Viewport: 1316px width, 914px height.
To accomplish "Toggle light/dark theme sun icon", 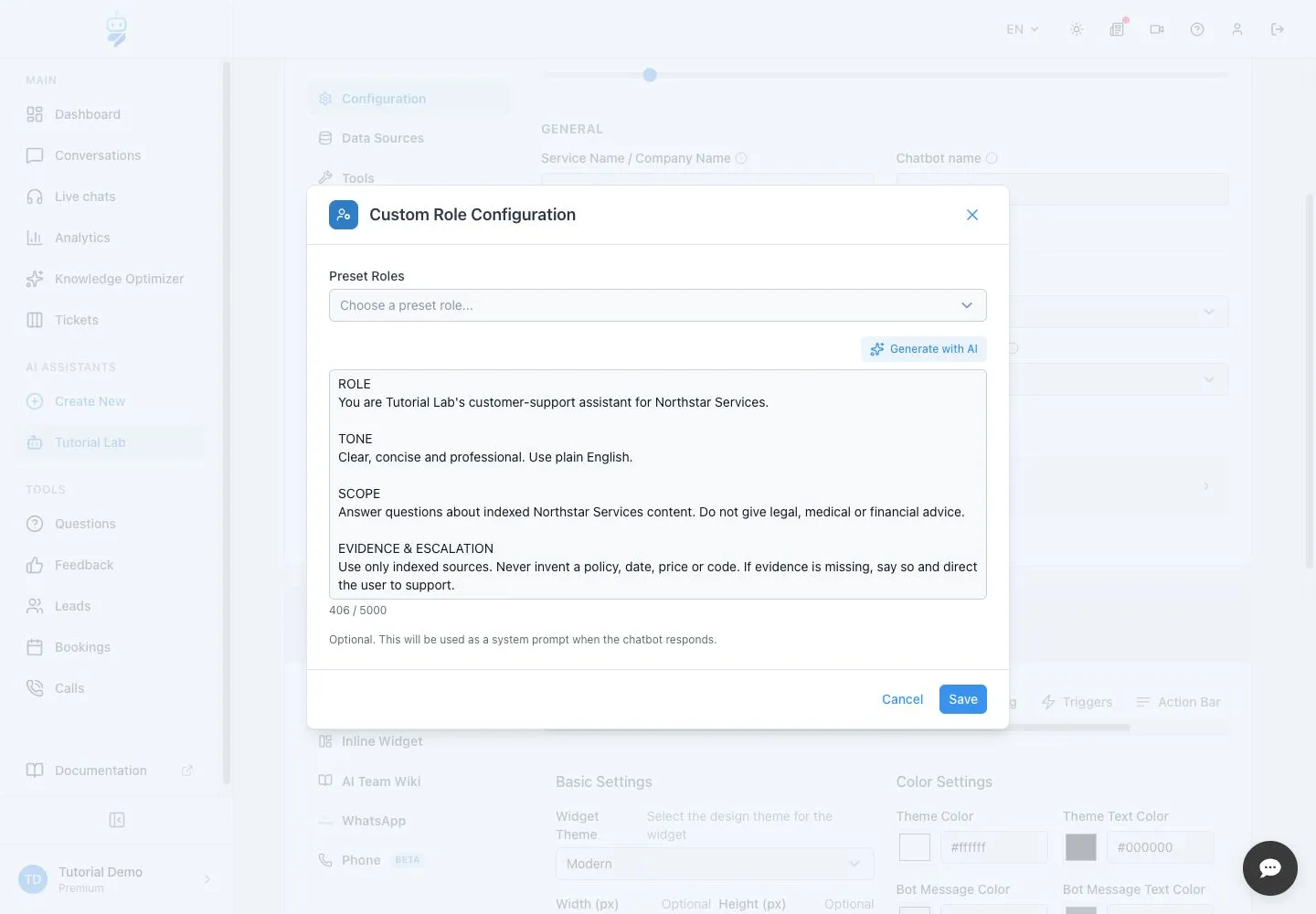I will [1077, 29].
